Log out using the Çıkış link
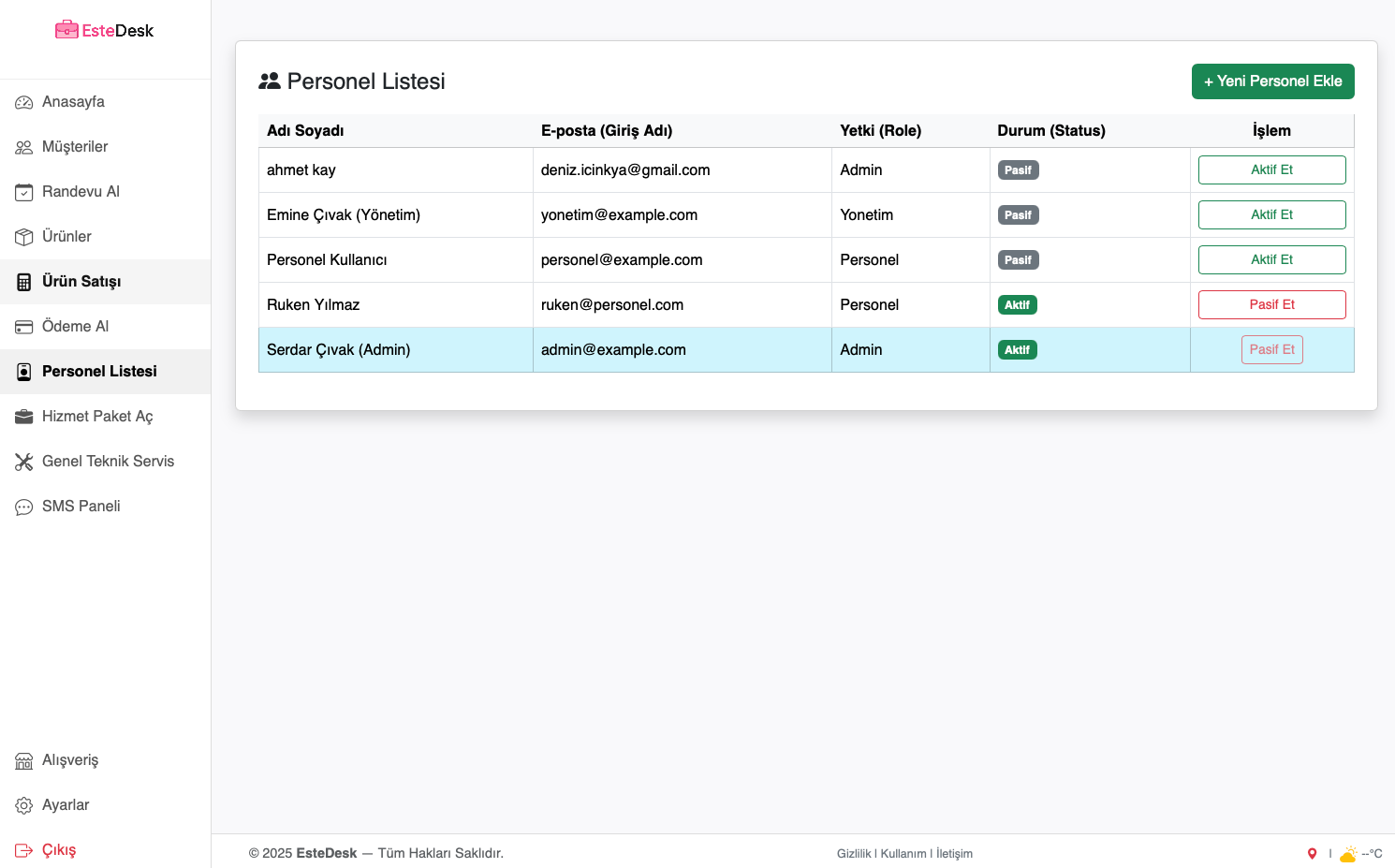1395x868 pixels. pos(58,849)
